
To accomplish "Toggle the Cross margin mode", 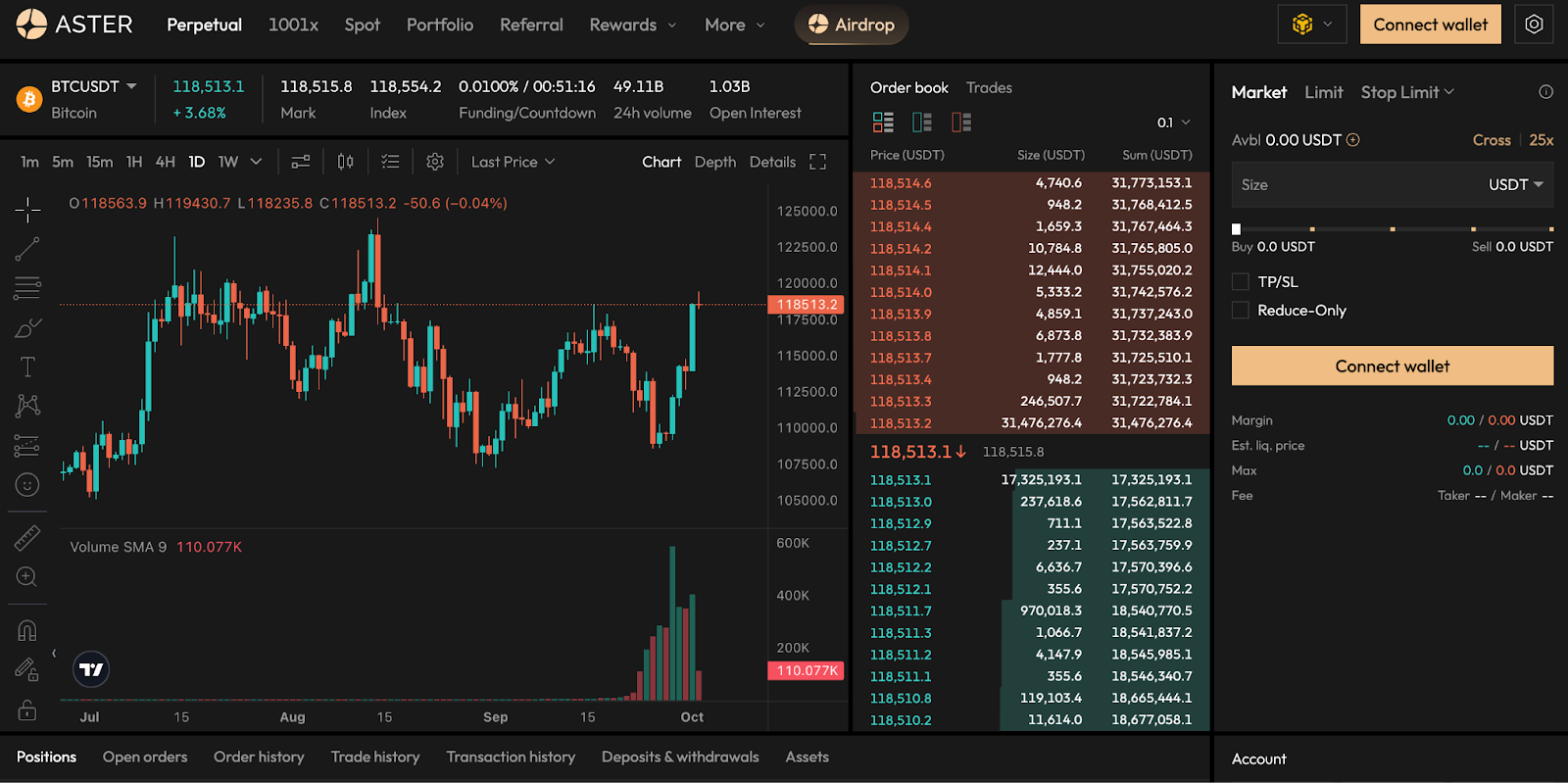I will point(1491,140).
